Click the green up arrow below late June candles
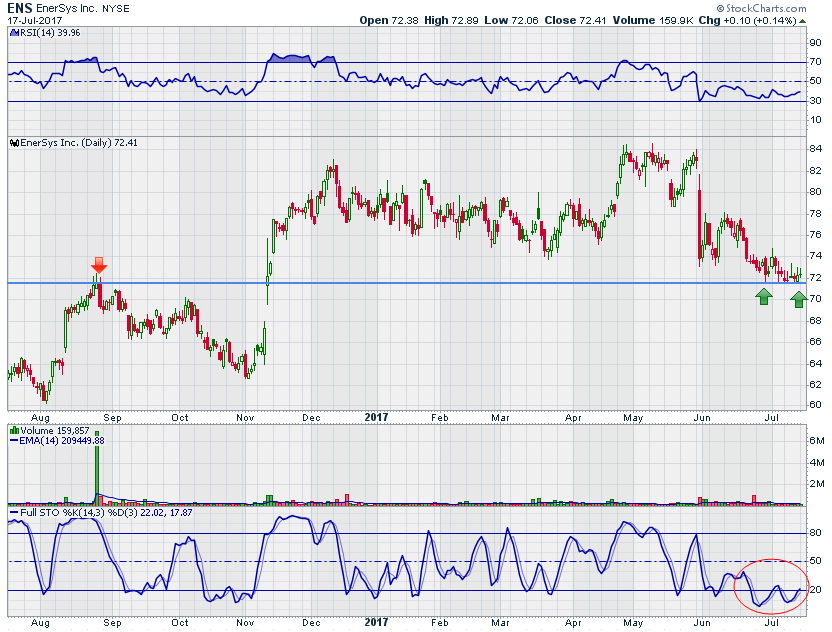The width and height of the screenshot is (832, 632). click(763, 296)
